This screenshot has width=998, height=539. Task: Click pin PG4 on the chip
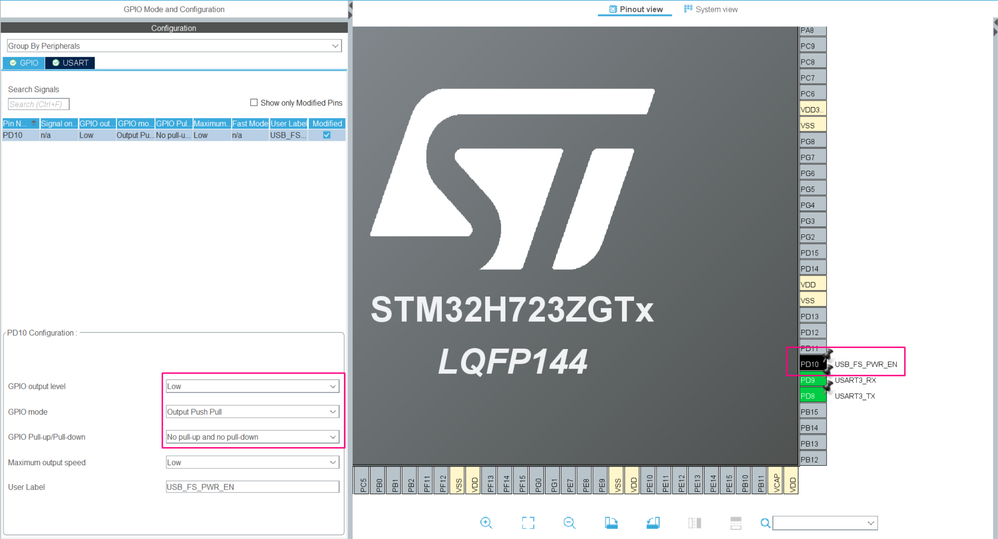[812, 205]
